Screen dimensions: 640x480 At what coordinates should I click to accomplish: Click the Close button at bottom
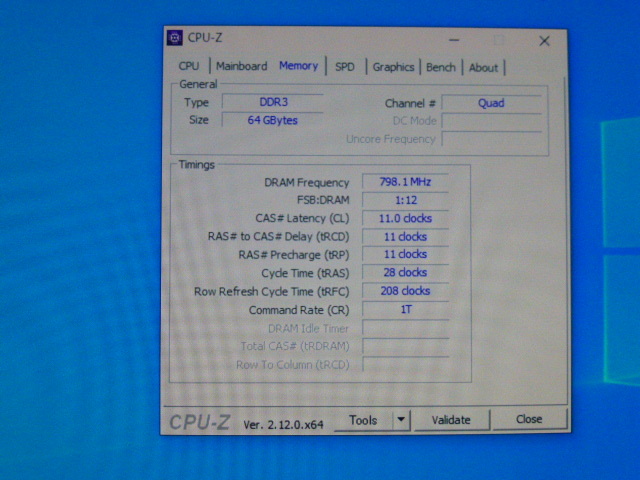point(529,419)
